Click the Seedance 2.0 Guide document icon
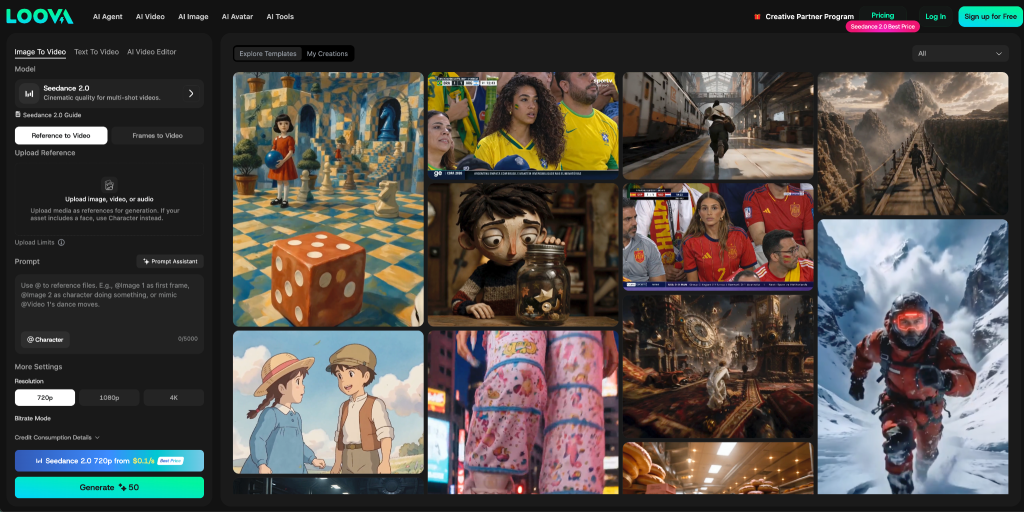Image resolution: width=1024 pixels, height=512 pixels. 18,114
